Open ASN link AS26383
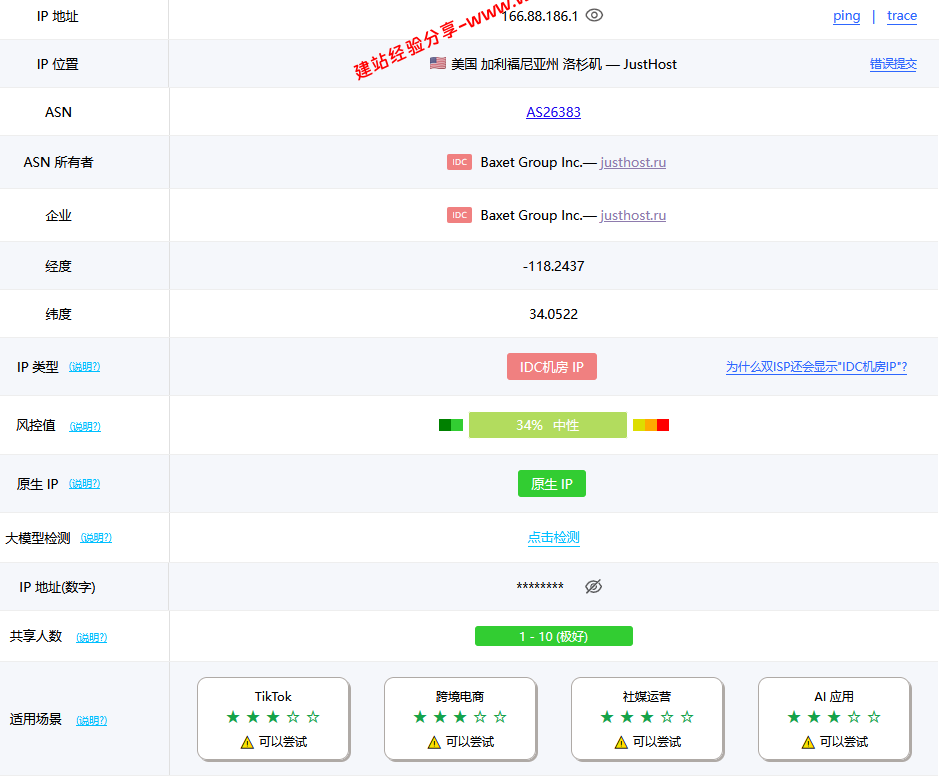Screen dimensions: 940x776 pyautogui.click(x=553, y=112)
